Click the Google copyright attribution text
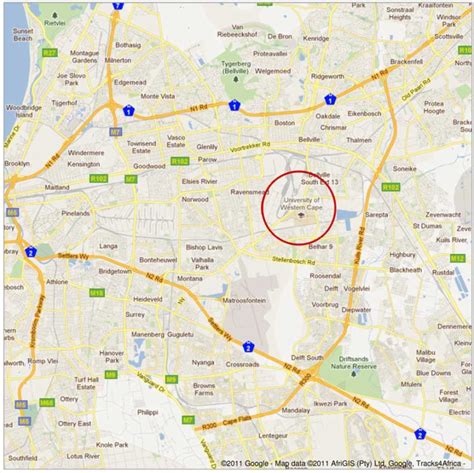 tap(343, 464)
